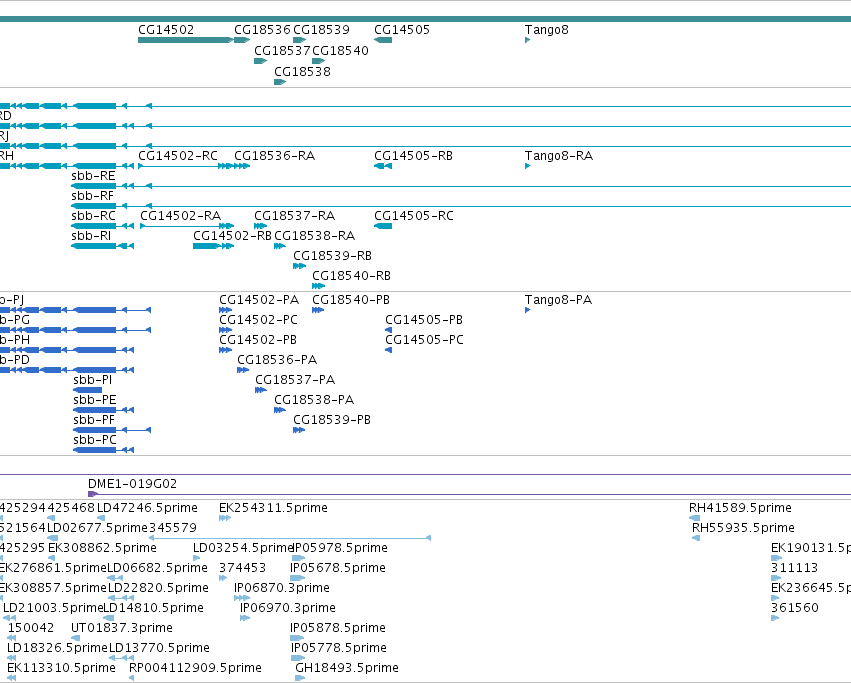Open the Tango8-RA transcript label
The width and height of the screenshot is (851, 683).
pyautogui.click(x=559, y=156)
